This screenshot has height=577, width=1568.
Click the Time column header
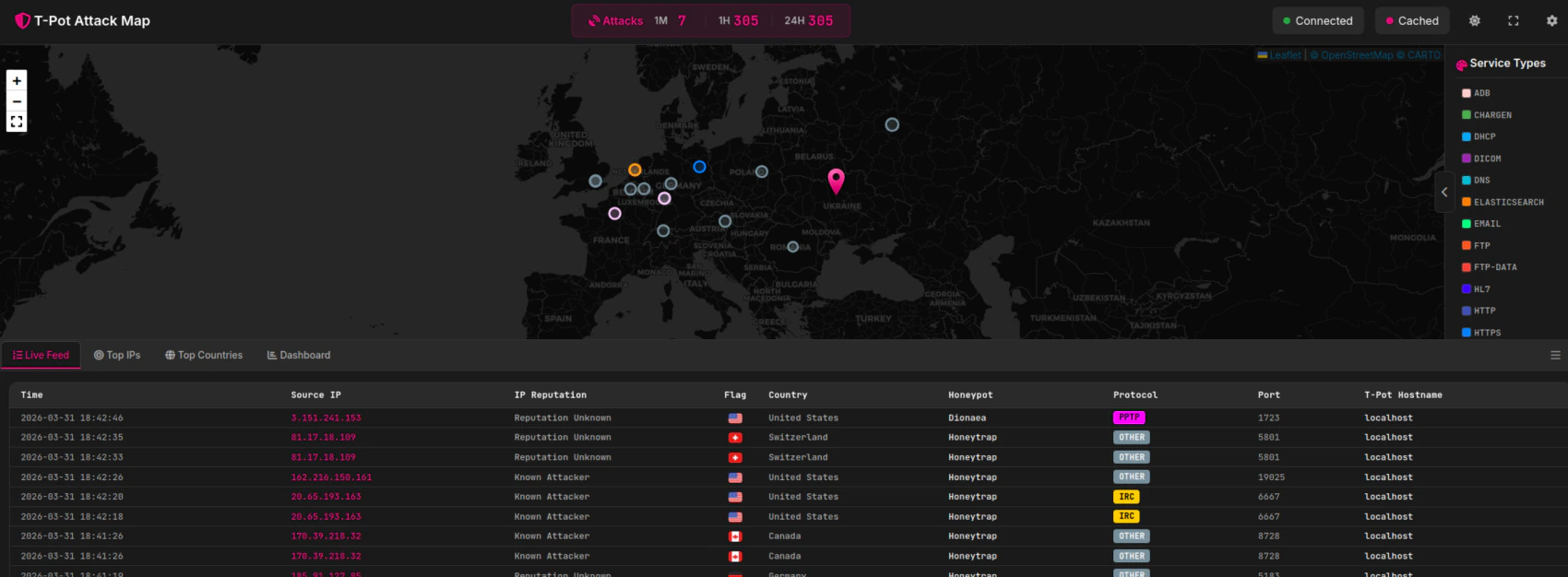coord(32,395)
